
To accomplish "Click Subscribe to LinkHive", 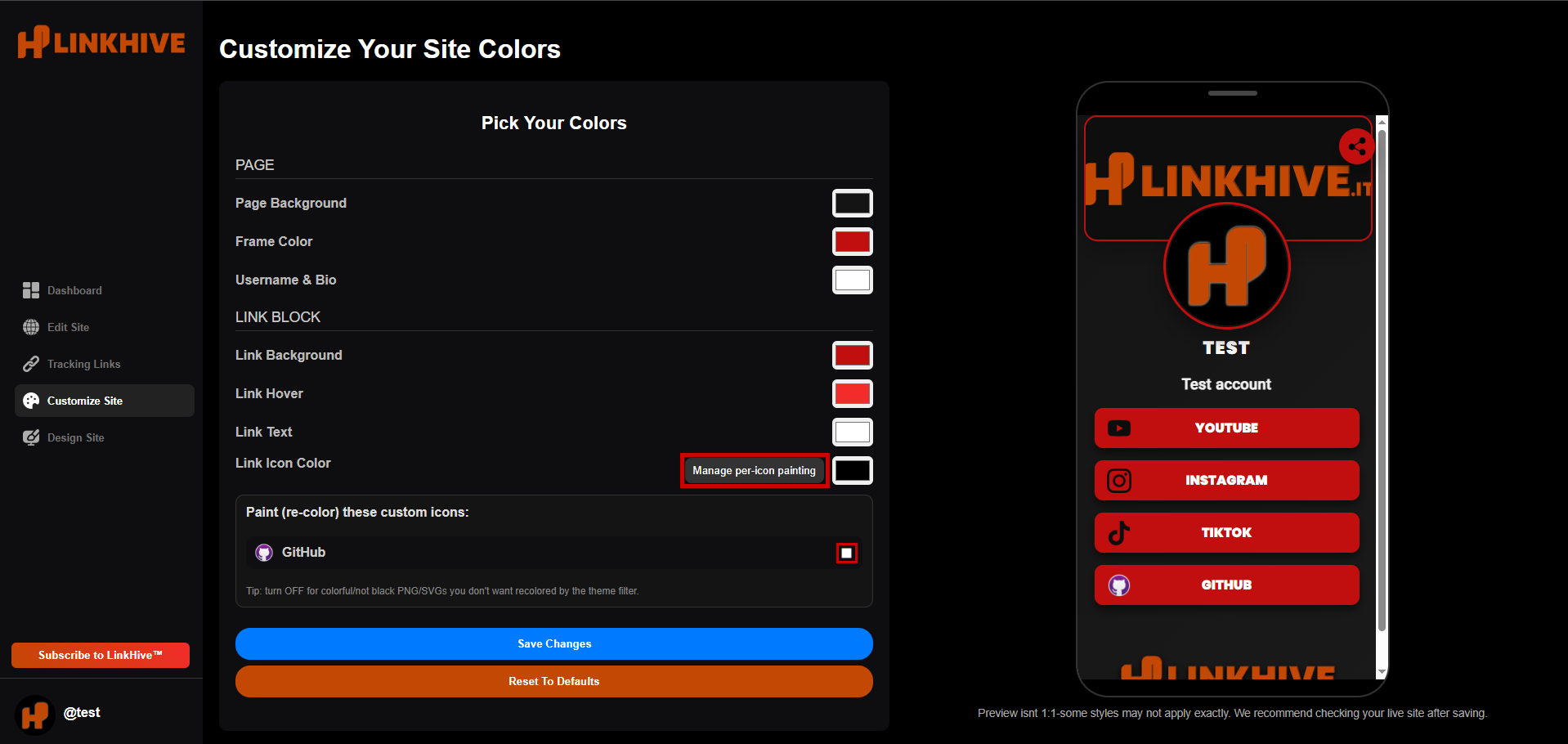I will tap(100, 655).
